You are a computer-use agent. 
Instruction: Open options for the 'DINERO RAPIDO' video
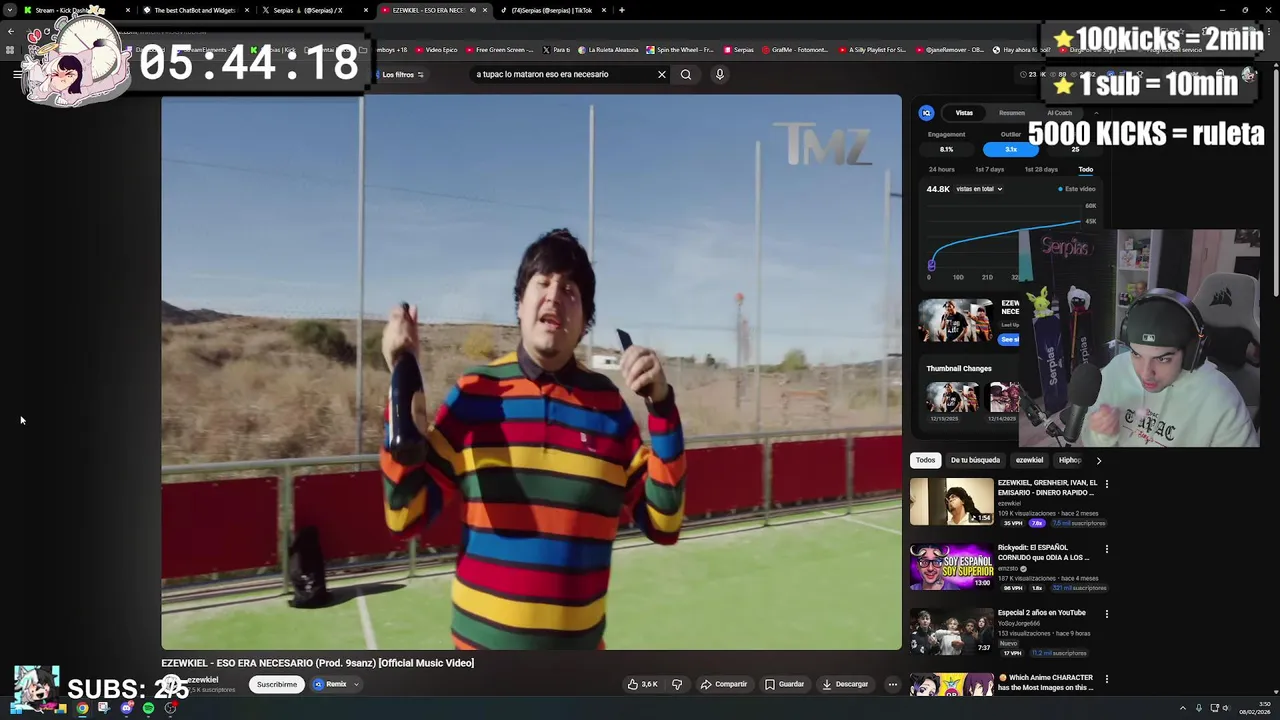pyautogui.click(x=1106, y=484)
